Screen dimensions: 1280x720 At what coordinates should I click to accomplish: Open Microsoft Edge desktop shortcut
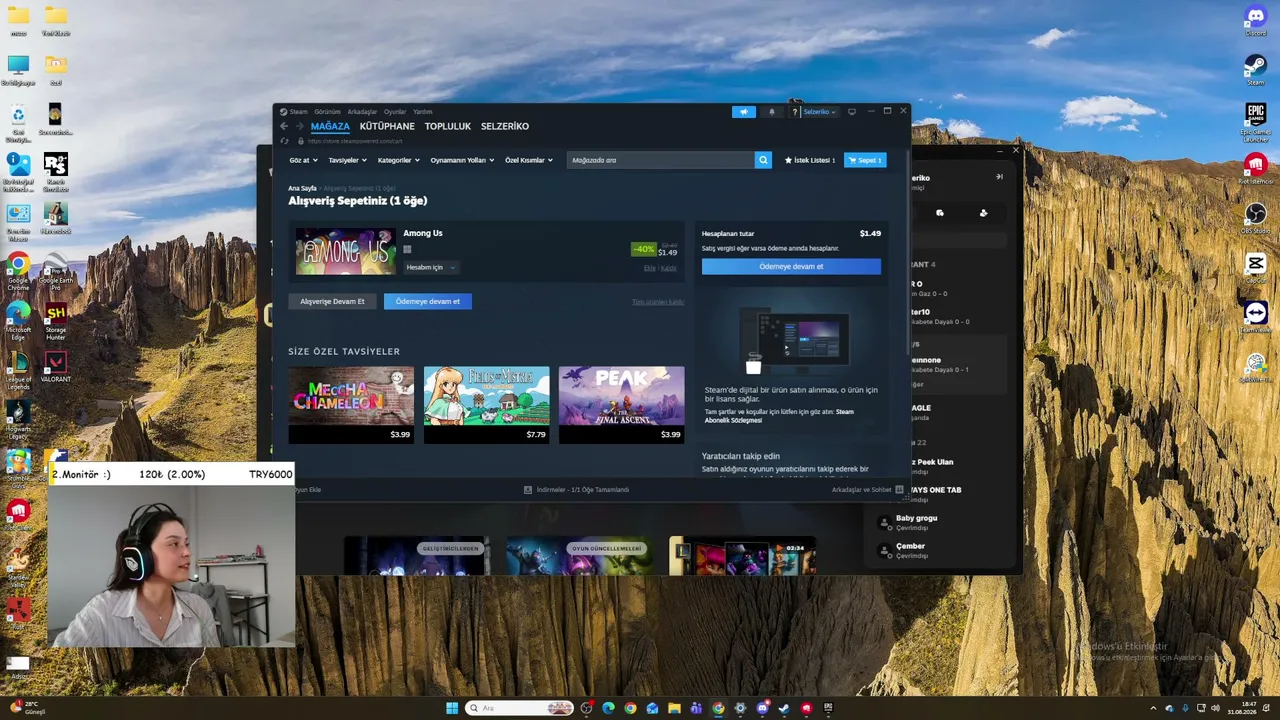(x=18, y=320)
